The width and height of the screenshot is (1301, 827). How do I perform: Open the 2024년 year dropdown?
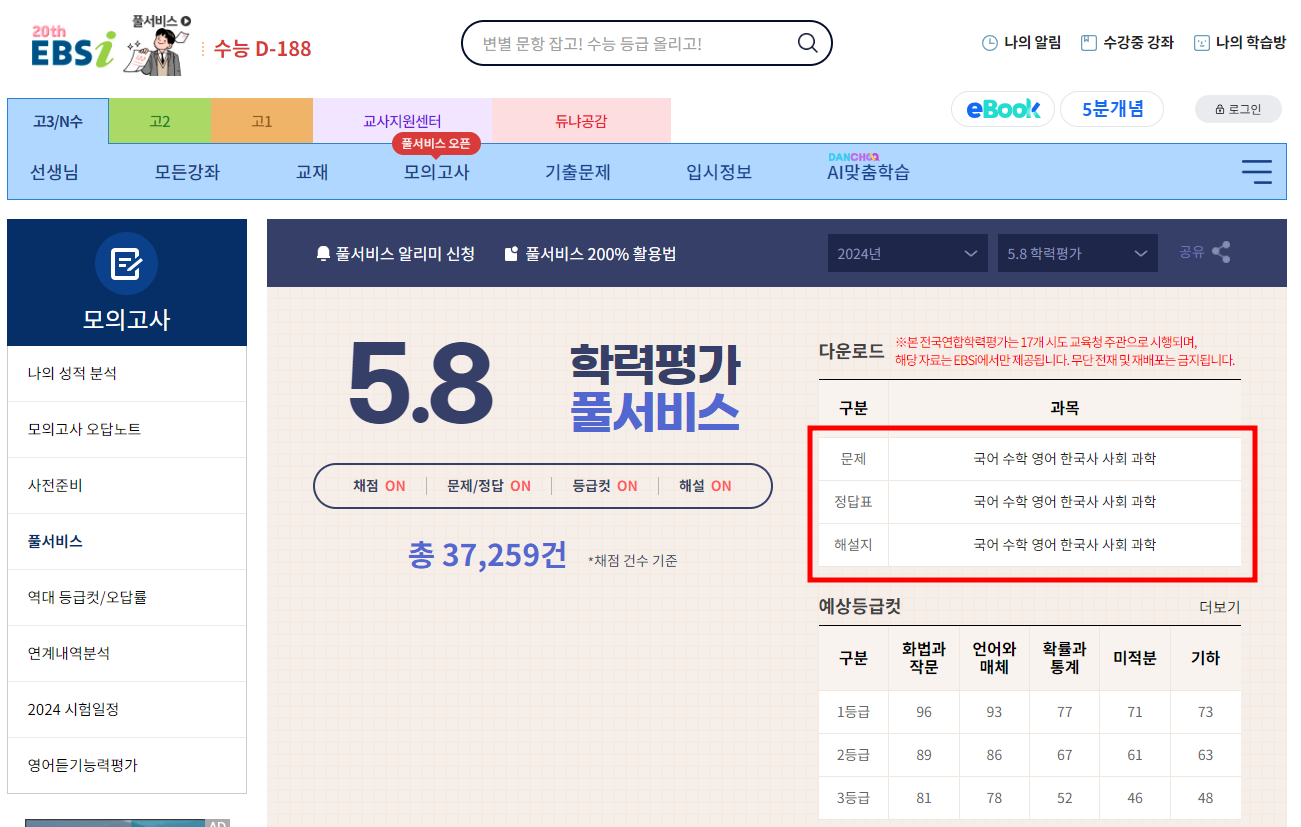[907, 253]
